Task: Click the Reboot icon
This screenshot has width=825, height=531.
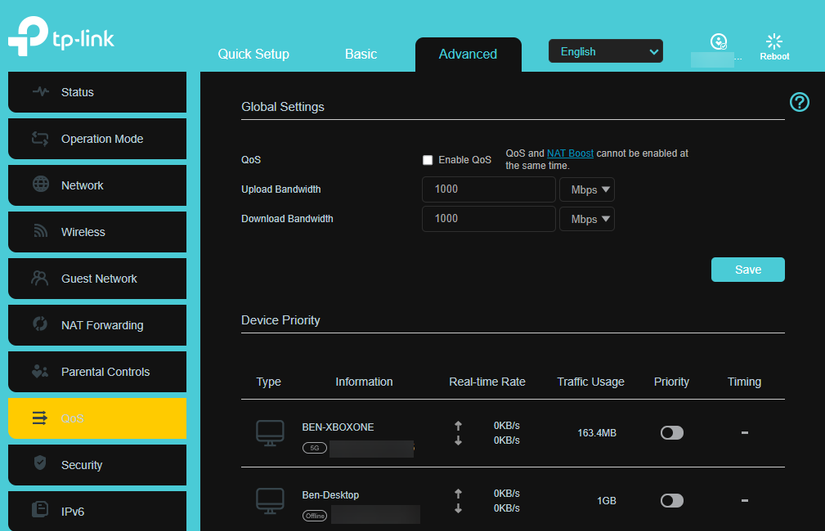Action: [x=774, y=42]
